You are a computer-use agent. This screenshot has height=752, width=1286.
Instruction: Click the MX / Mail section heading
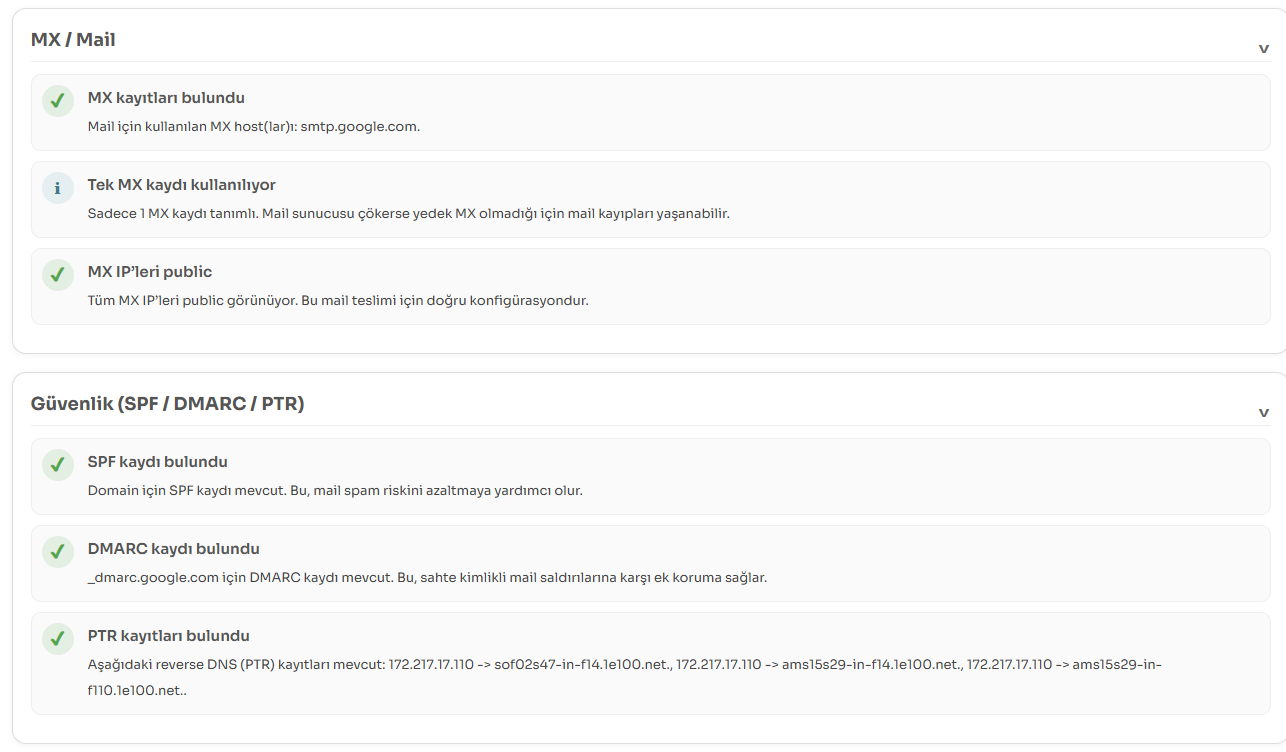point(73,40)
